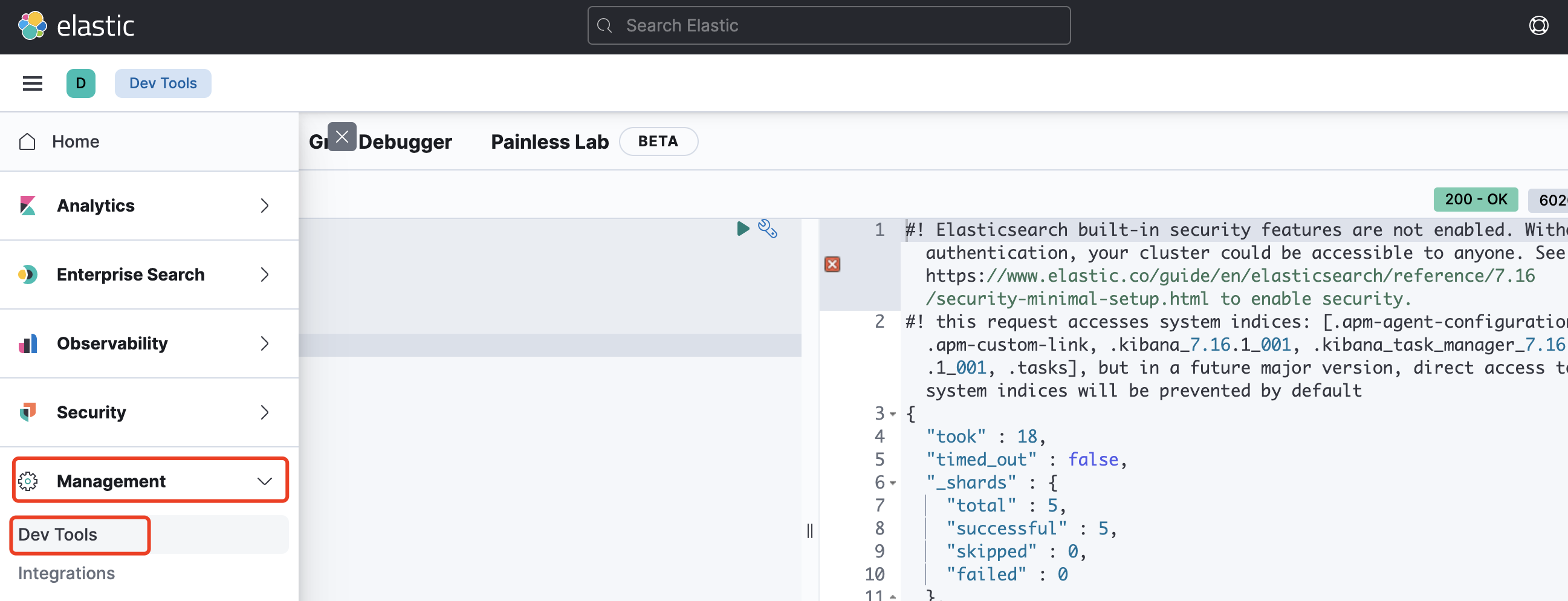
Task: Click the Observability bar chart icon
Action: coord(27,343)
